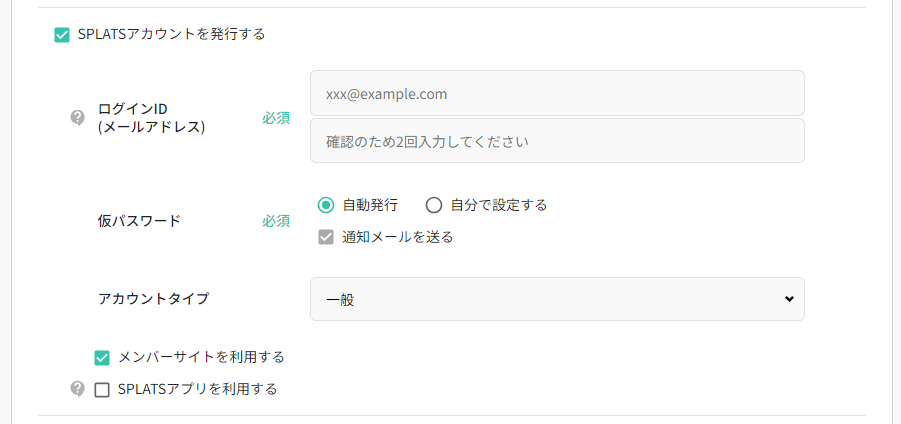Click the 通知メールを送る label text
Viewport: 901px width, 424px height.
point(398,237)
